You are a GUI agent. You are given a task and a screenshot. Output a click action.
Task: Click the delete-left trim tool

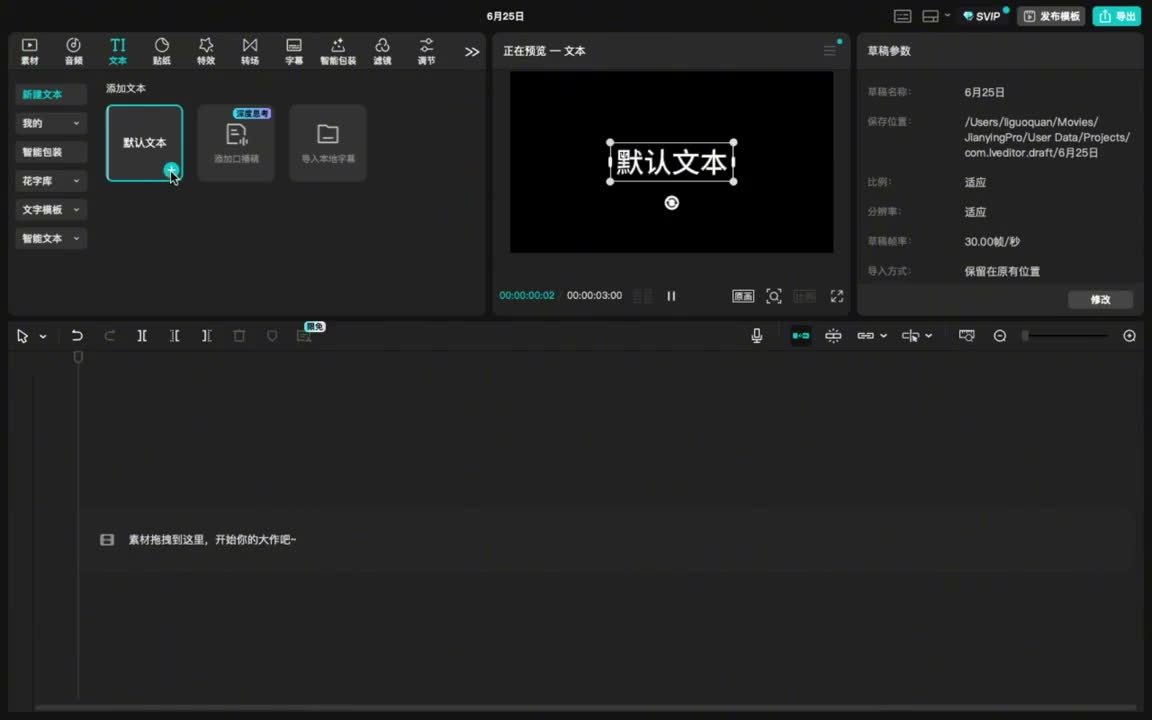(174, 336)
